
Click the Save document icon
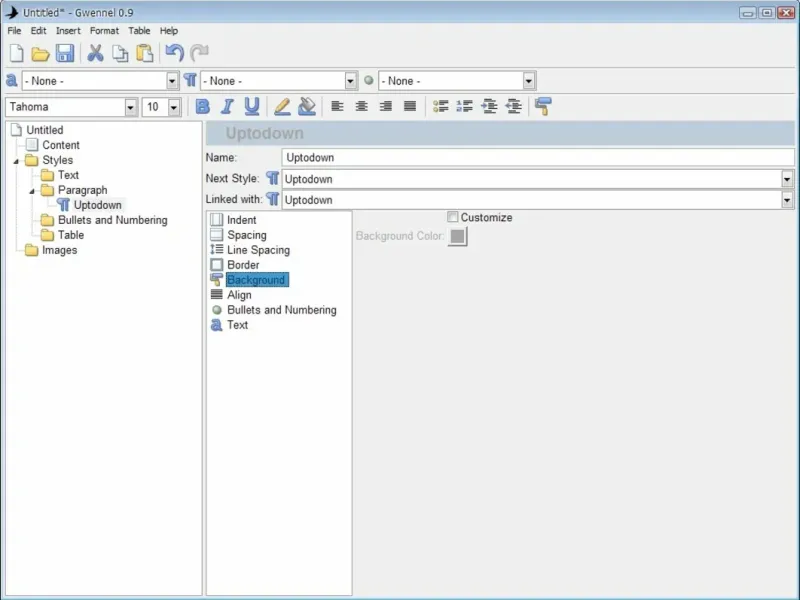click(x=65, y=54)
